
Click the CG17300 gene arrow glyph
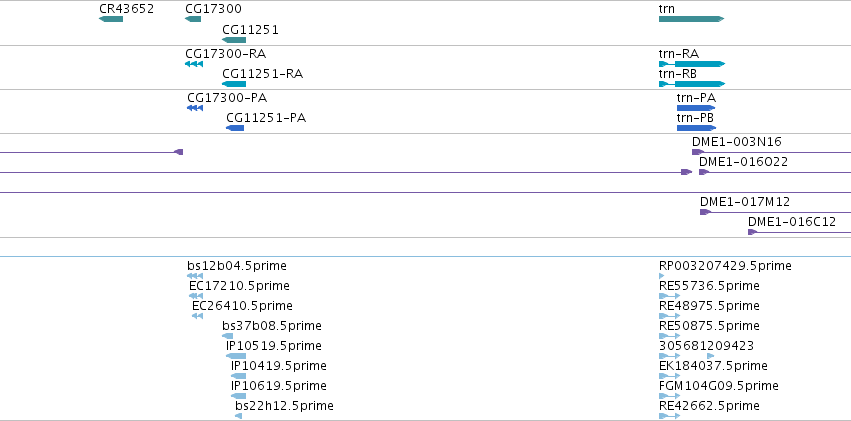[x=193, y=20]
